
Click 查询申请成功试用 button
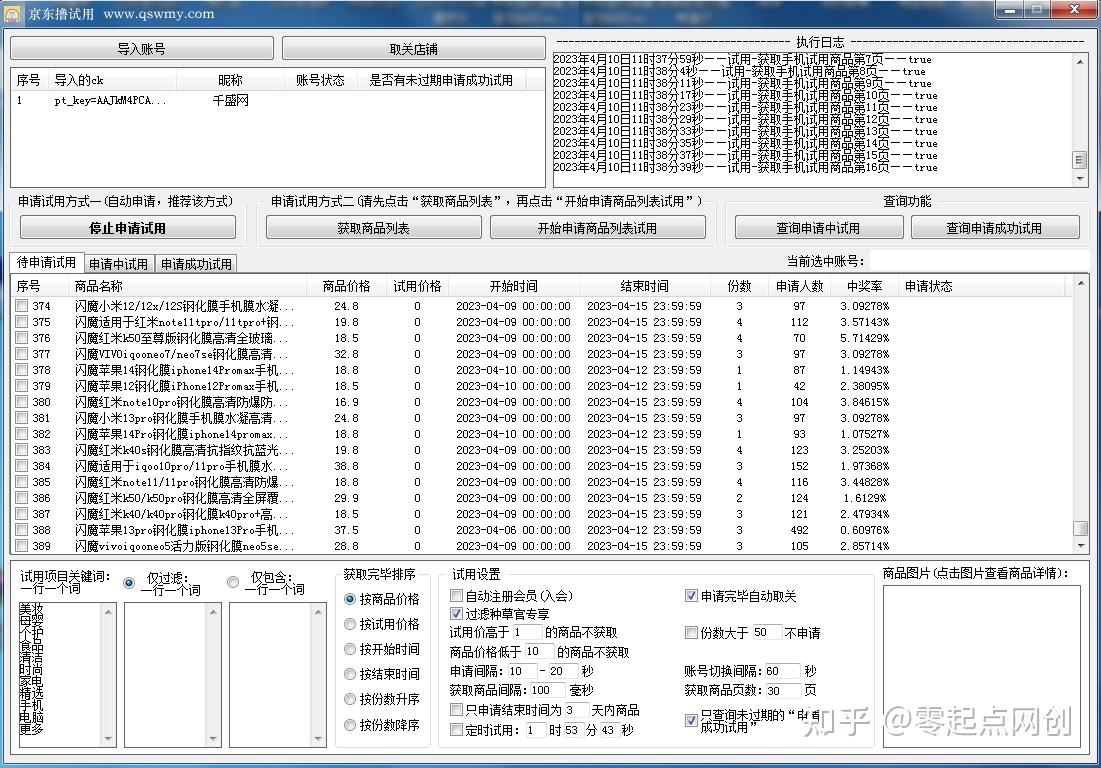point(995,228)
